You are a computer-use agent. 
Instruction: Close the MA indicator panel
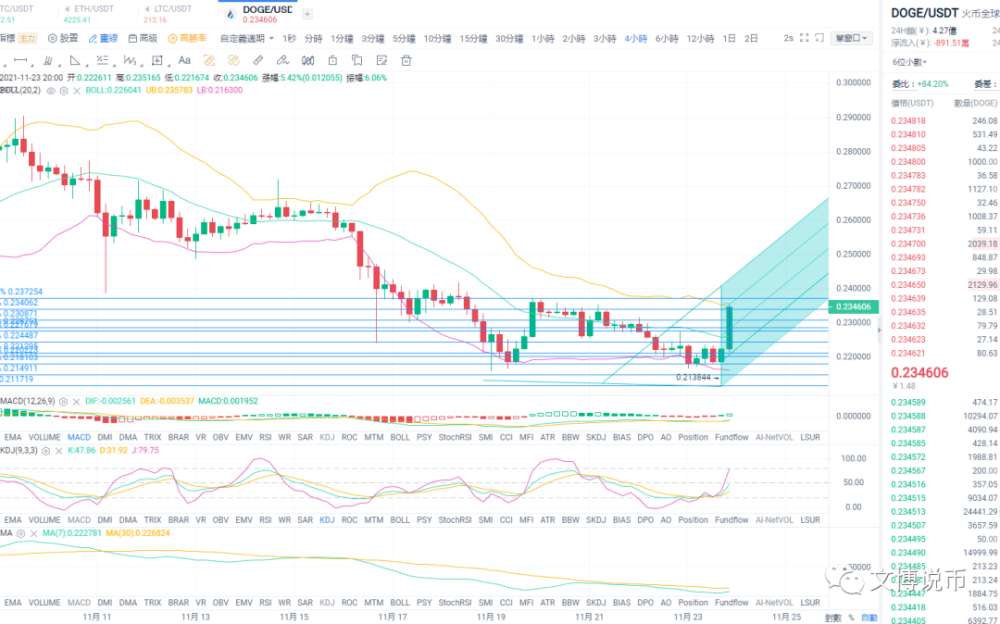point(34,533)
